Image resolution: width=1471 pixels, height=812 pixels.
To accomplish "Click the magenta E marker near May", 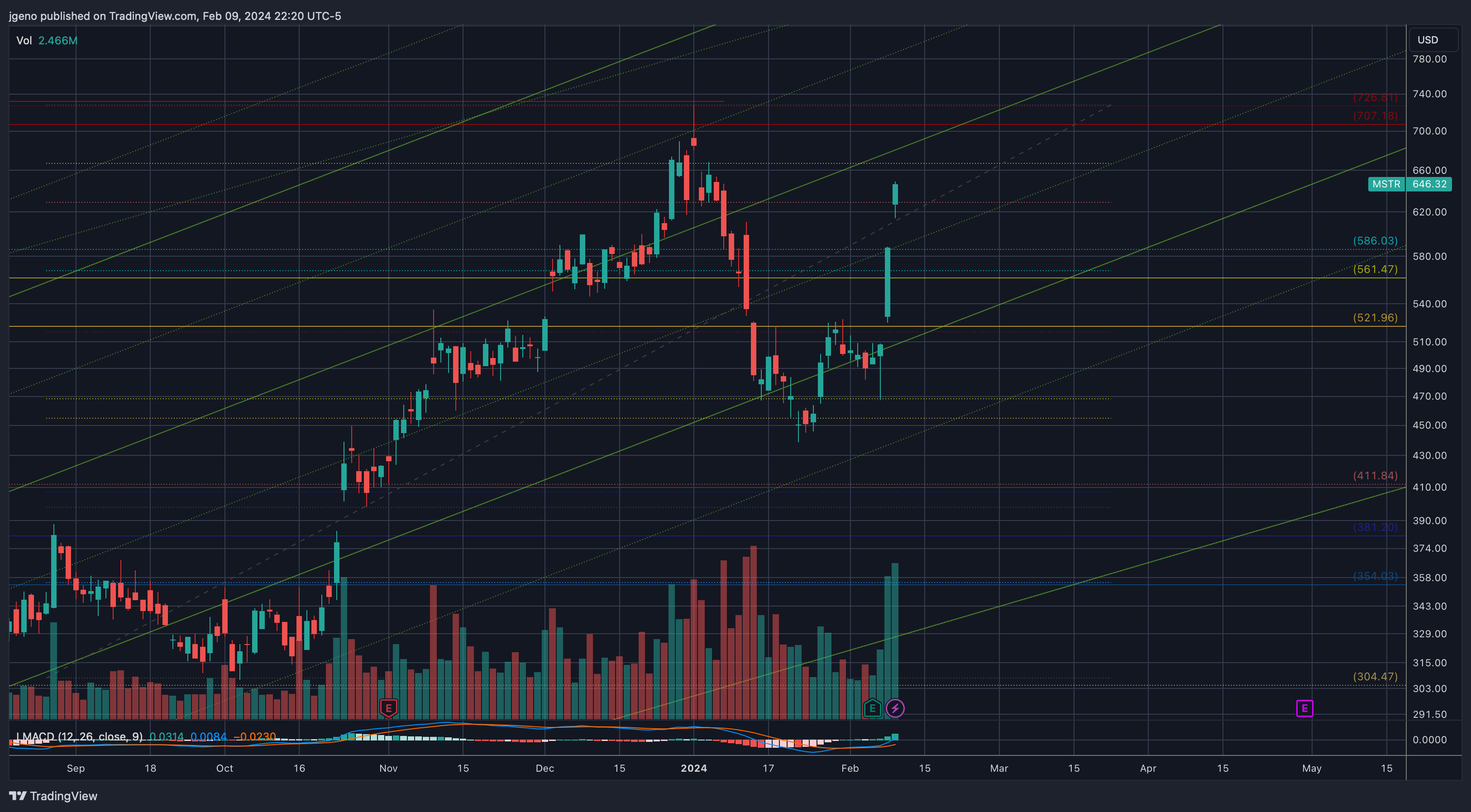I will (x=1305, y=709).
